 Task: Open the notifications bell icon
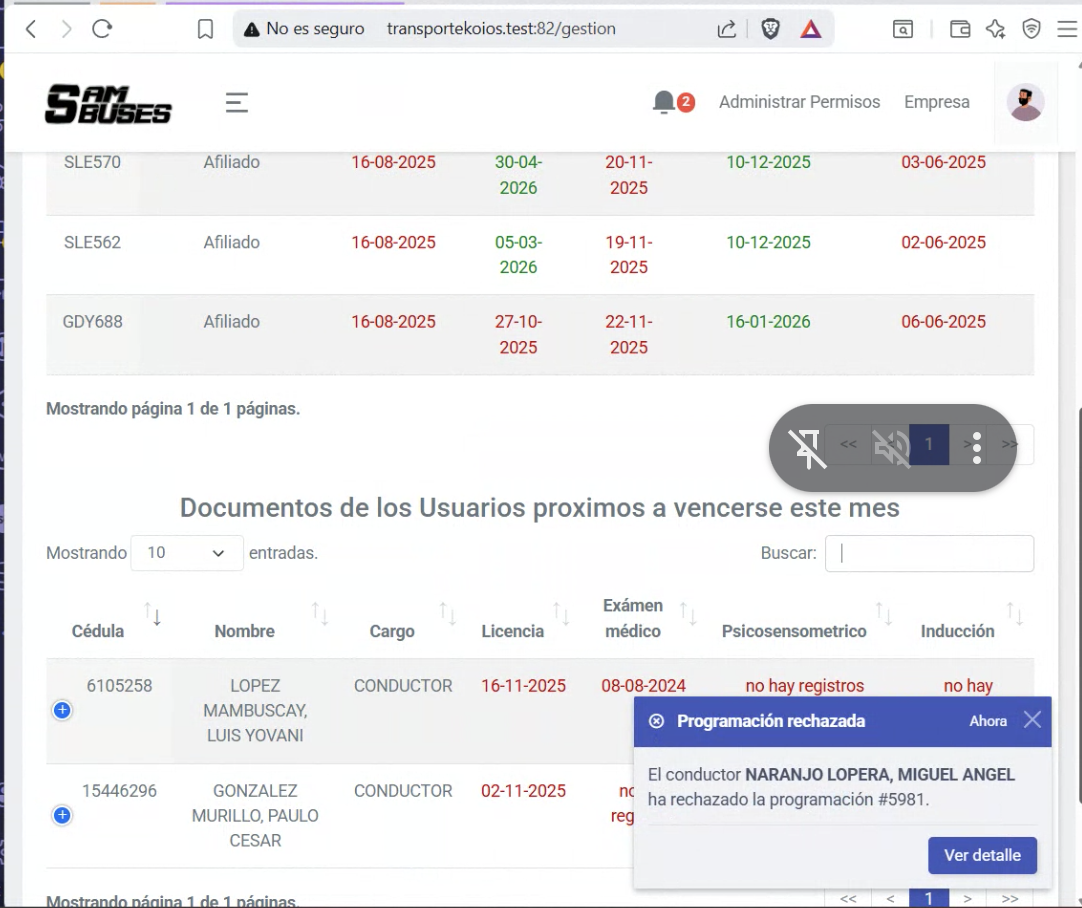[x=664, y=102]
